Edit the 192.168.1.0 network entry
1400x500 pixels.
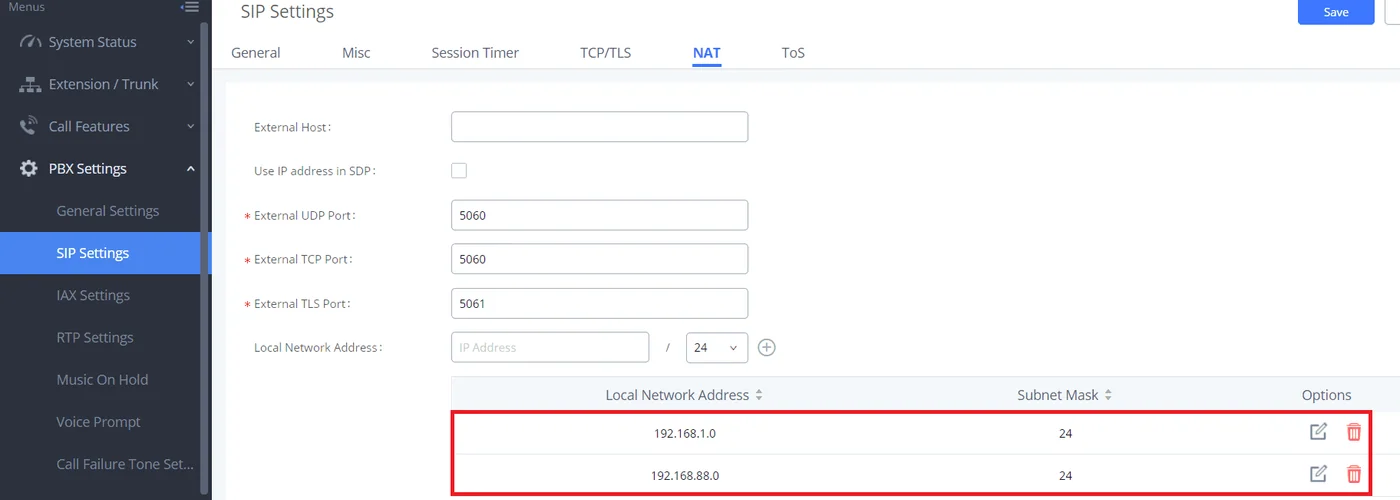pos(1319,432)
